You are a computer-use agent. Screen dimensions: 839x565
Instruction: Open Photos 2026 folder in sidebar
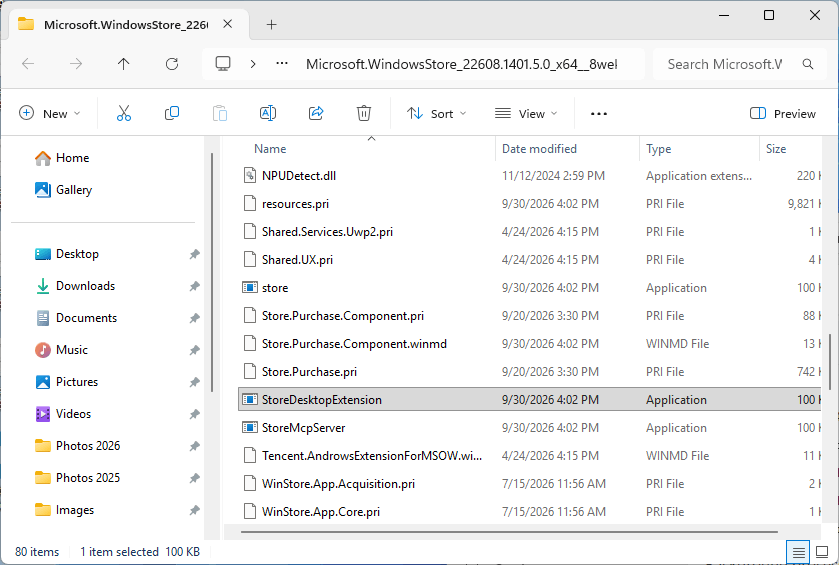tap(78, 446)
